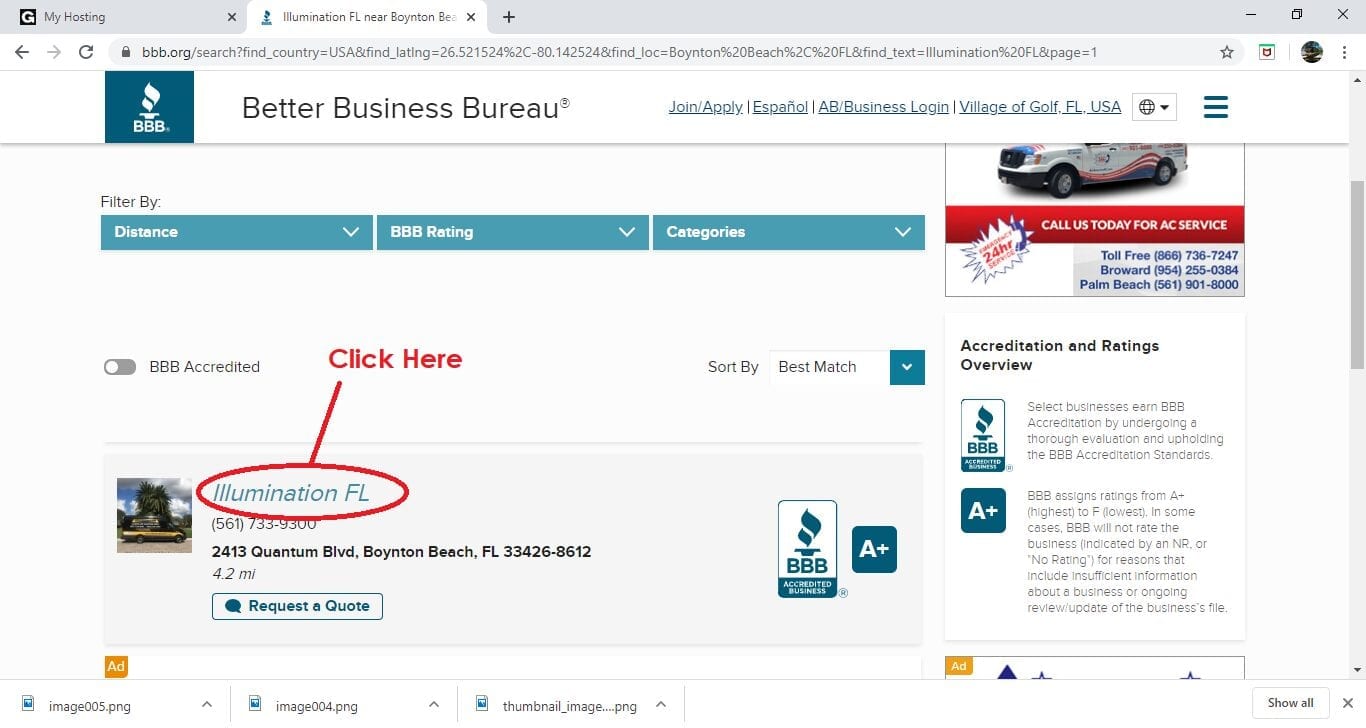Screen dimensions: 1366x728
Task: Open the globe language selector
Action: tap(1154, 107)
